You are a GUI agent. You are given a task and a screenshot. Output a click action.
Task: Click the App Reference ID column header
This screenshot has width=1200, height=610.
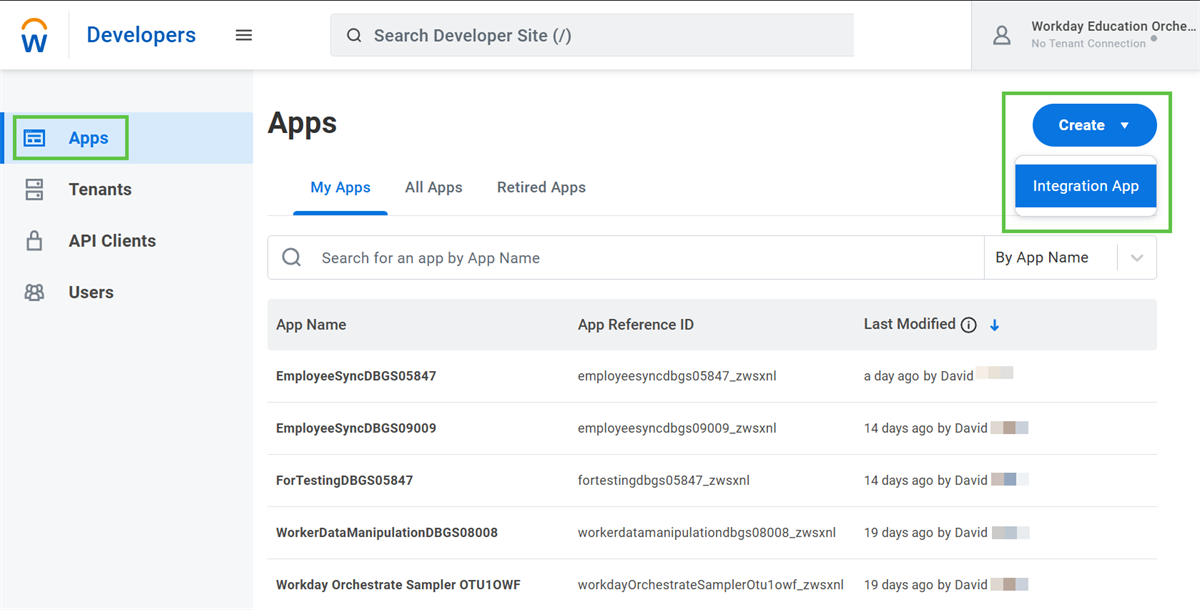[x=636, y=324]
